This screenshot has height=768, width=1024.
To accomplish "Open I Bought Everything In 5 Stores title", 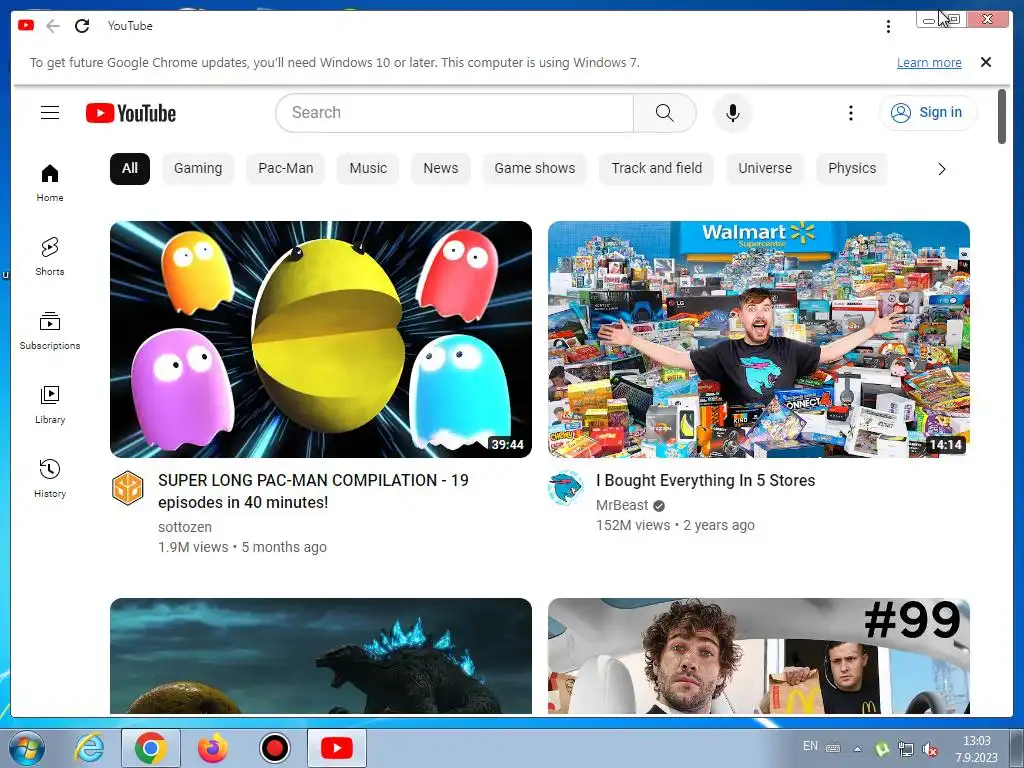I will click(x=705, y=481).
